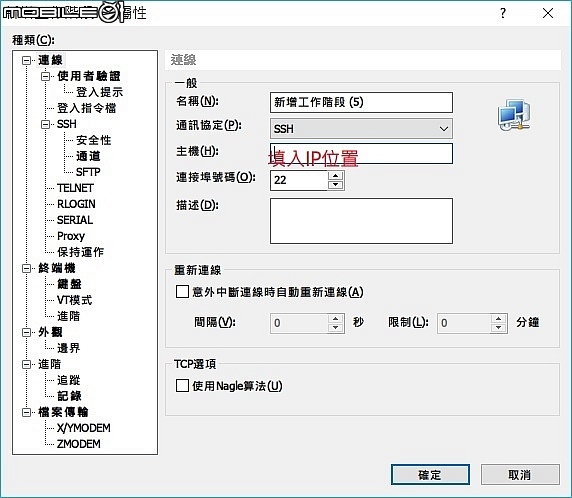572x498 pixels.
Task: Decrease the 間隔 seconds value
Action: pos(335,328)
